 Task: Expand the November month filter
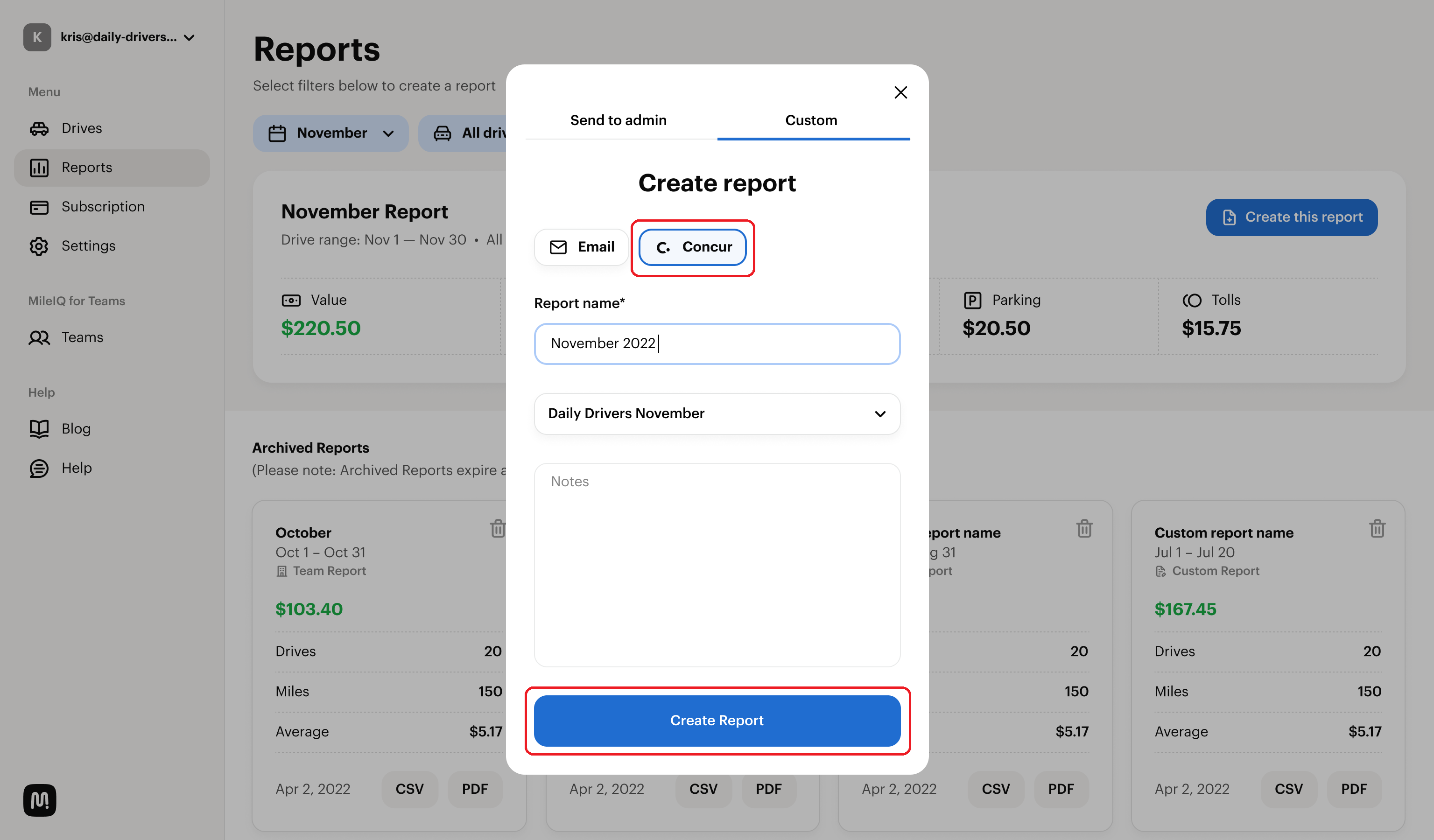pyautogui.click(x=330, y=133)
